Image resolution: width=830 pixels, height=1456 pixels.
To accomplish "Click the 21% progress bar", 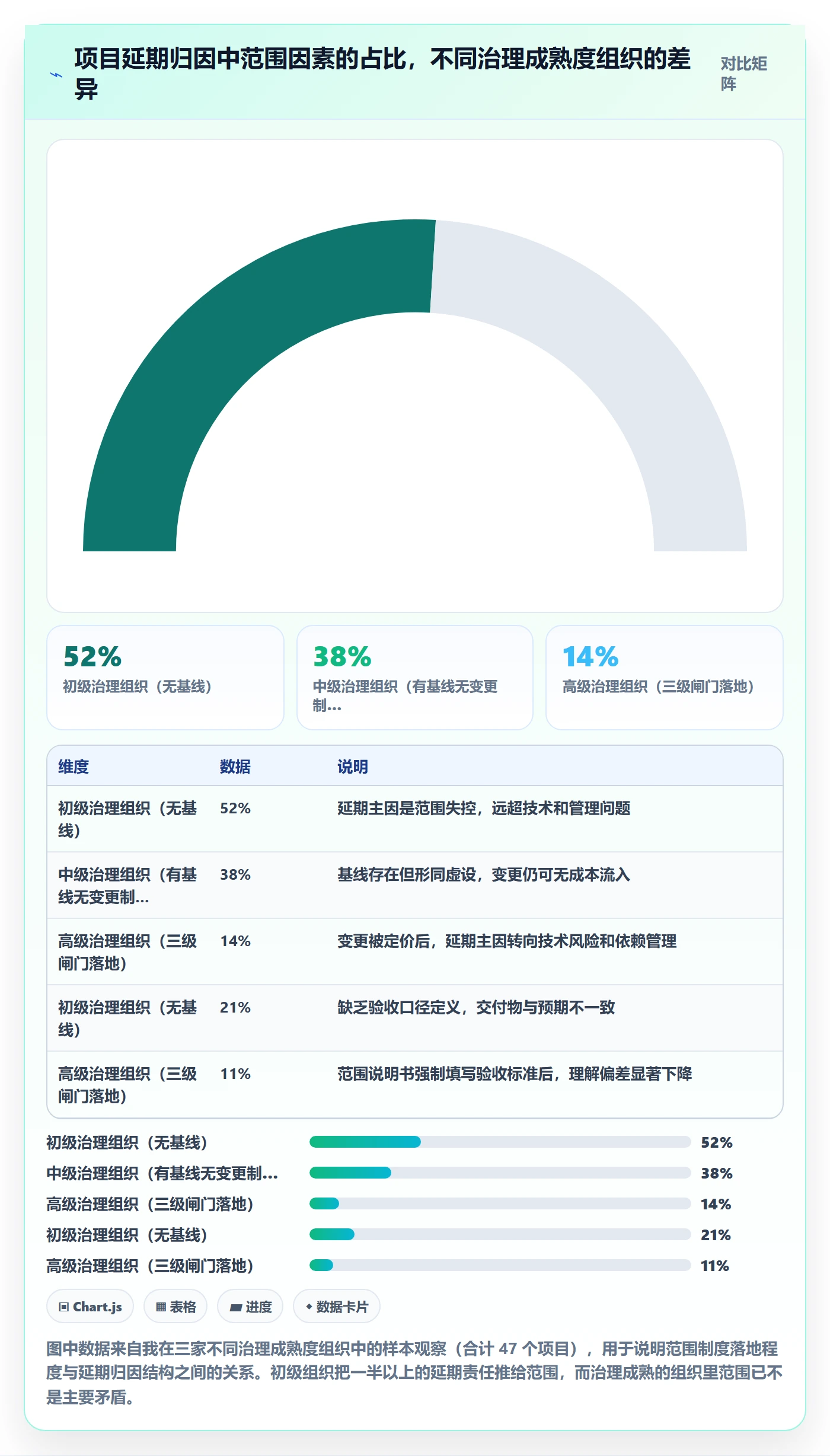I will click(500, 1234).
